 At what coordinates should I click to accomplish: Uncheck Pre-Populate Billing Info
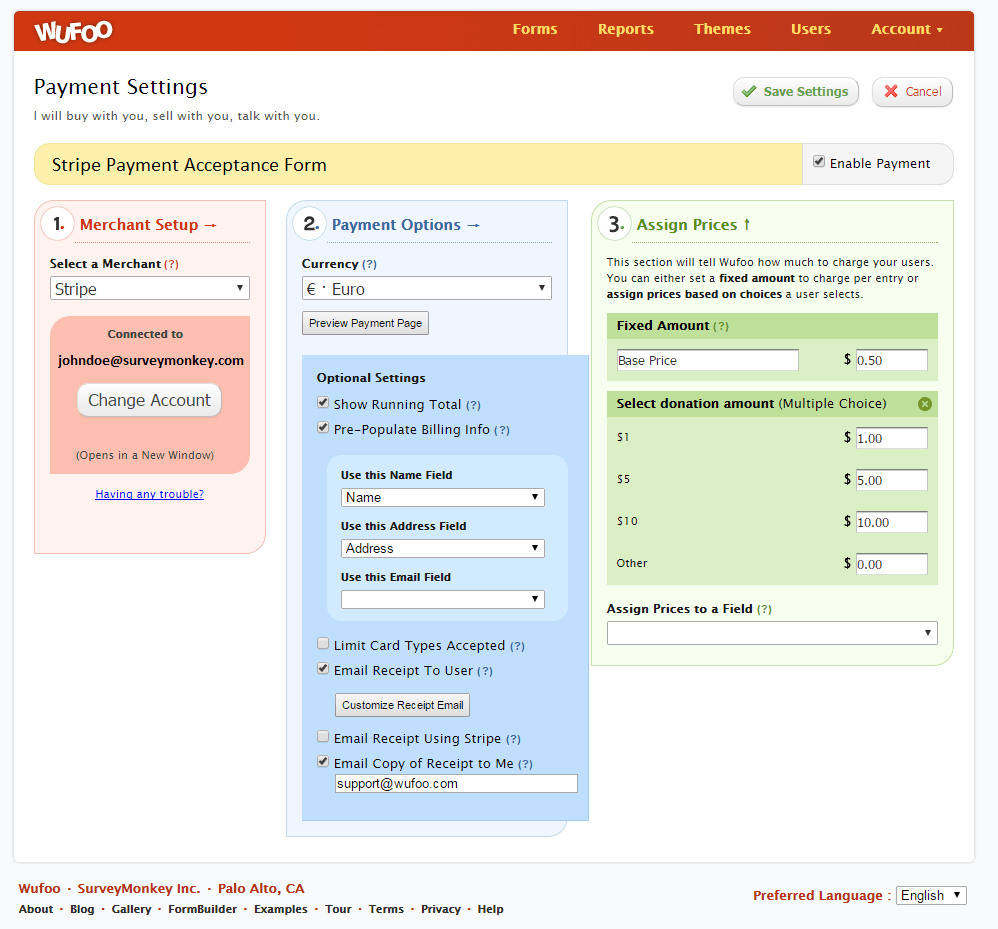tap(323, 428)
